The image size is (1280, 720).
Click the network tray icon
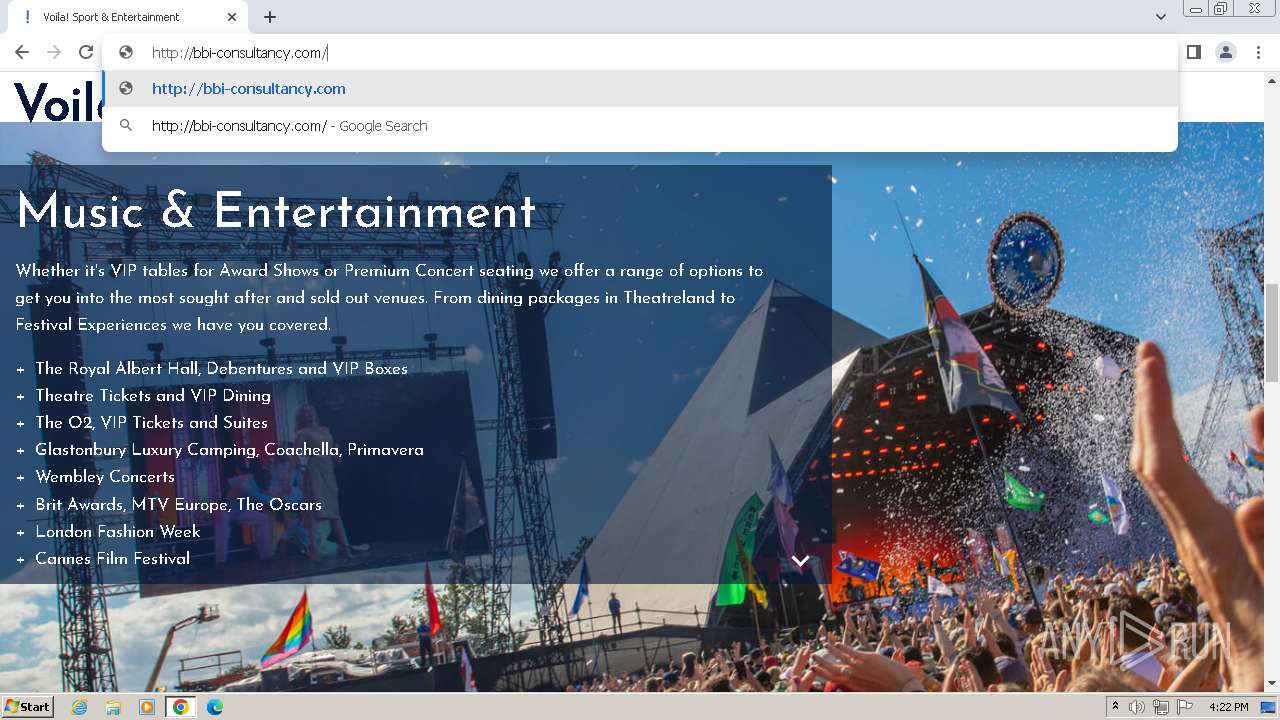(1161, 707)
